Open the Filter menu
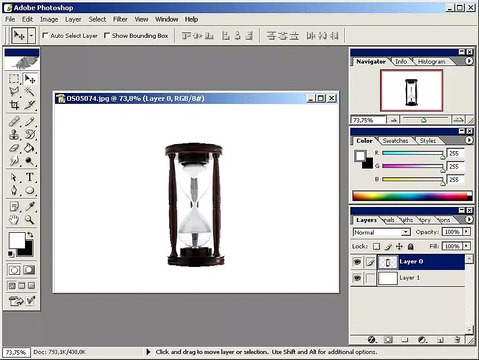Image resolution: width=479 pixels, height=360 pixels. 120,19
